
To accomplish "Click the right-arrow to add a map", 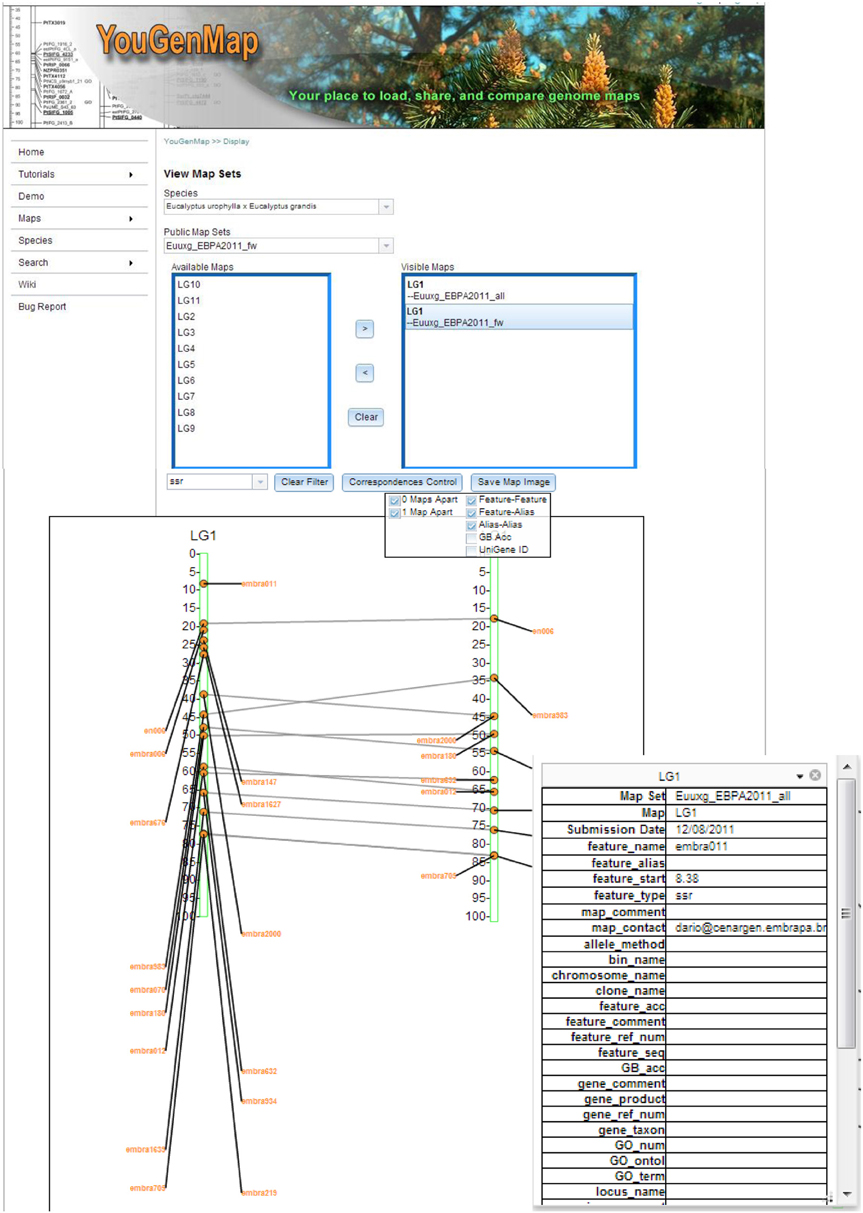I will (364, 329).
